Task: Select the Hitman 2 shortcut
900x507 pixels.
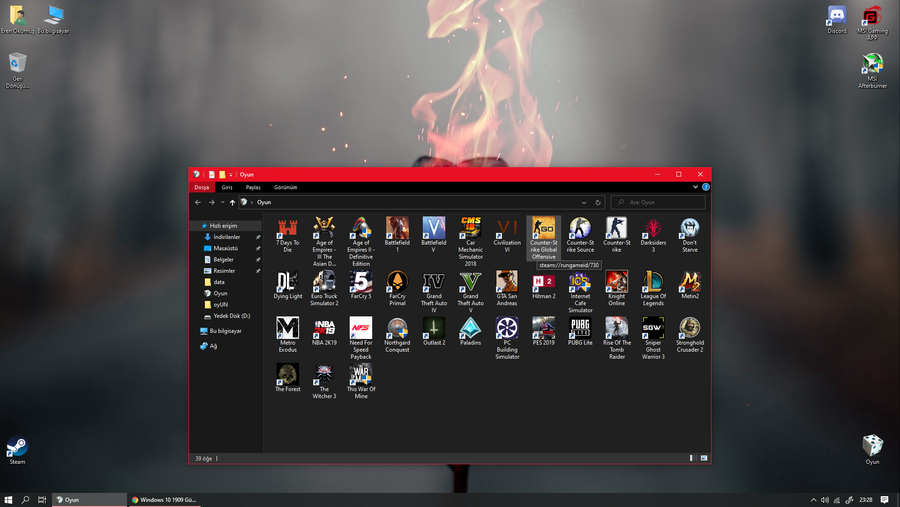Action: (x=544, y=285)
